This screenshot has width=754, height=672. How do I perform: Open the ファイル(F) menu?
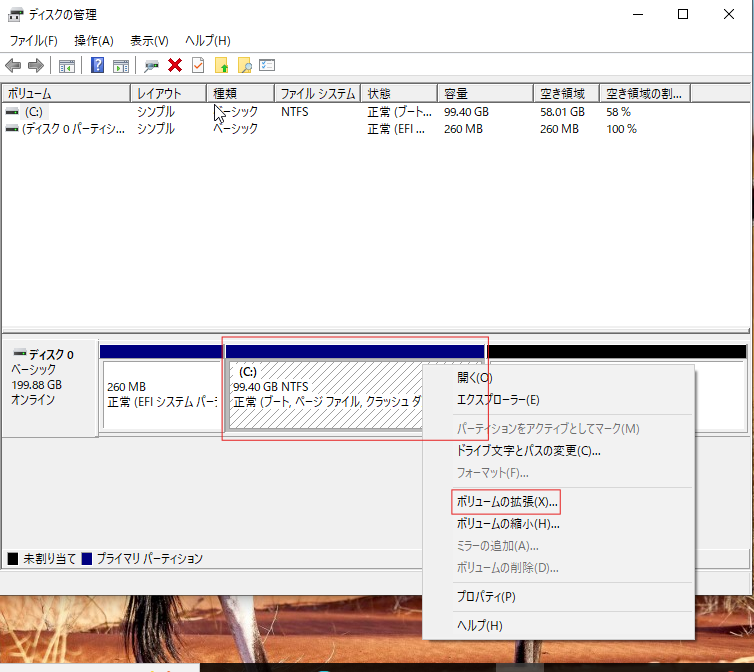click(x=34, y=40)
